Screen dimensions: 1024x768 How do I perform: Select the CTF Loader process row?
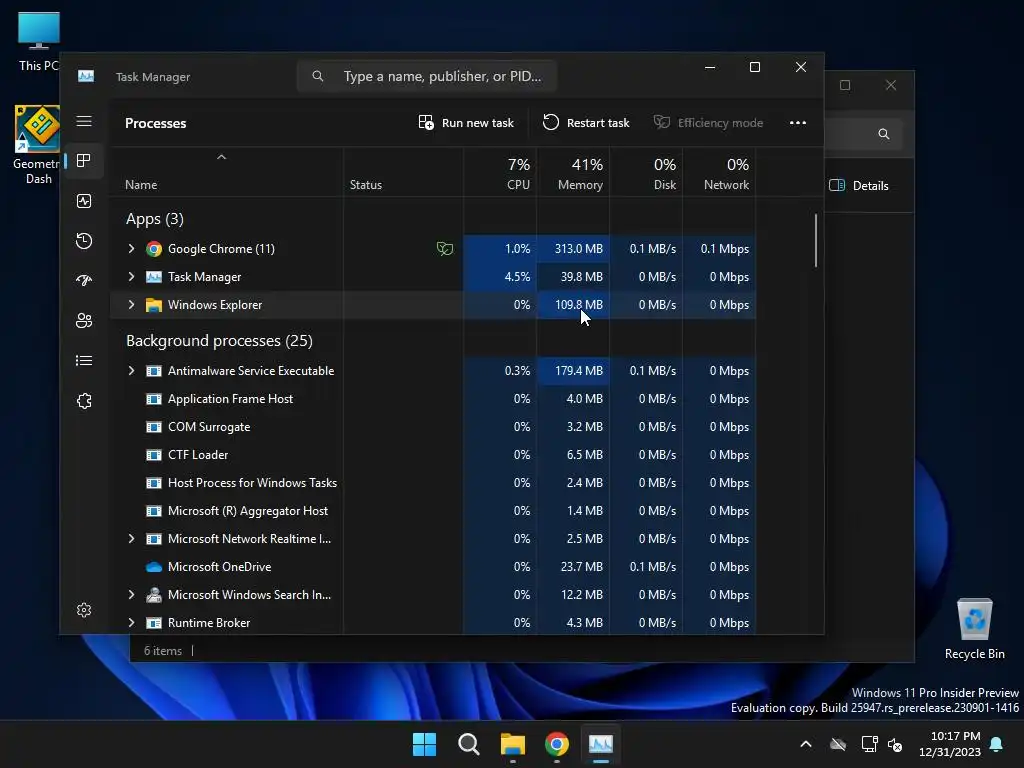coord(432,455)
